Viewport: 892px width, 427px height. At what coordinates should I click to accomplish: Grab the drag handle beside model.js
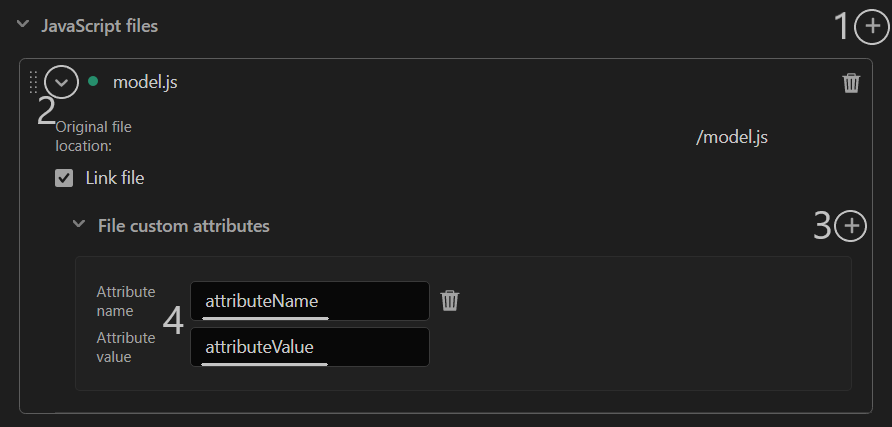33,82
